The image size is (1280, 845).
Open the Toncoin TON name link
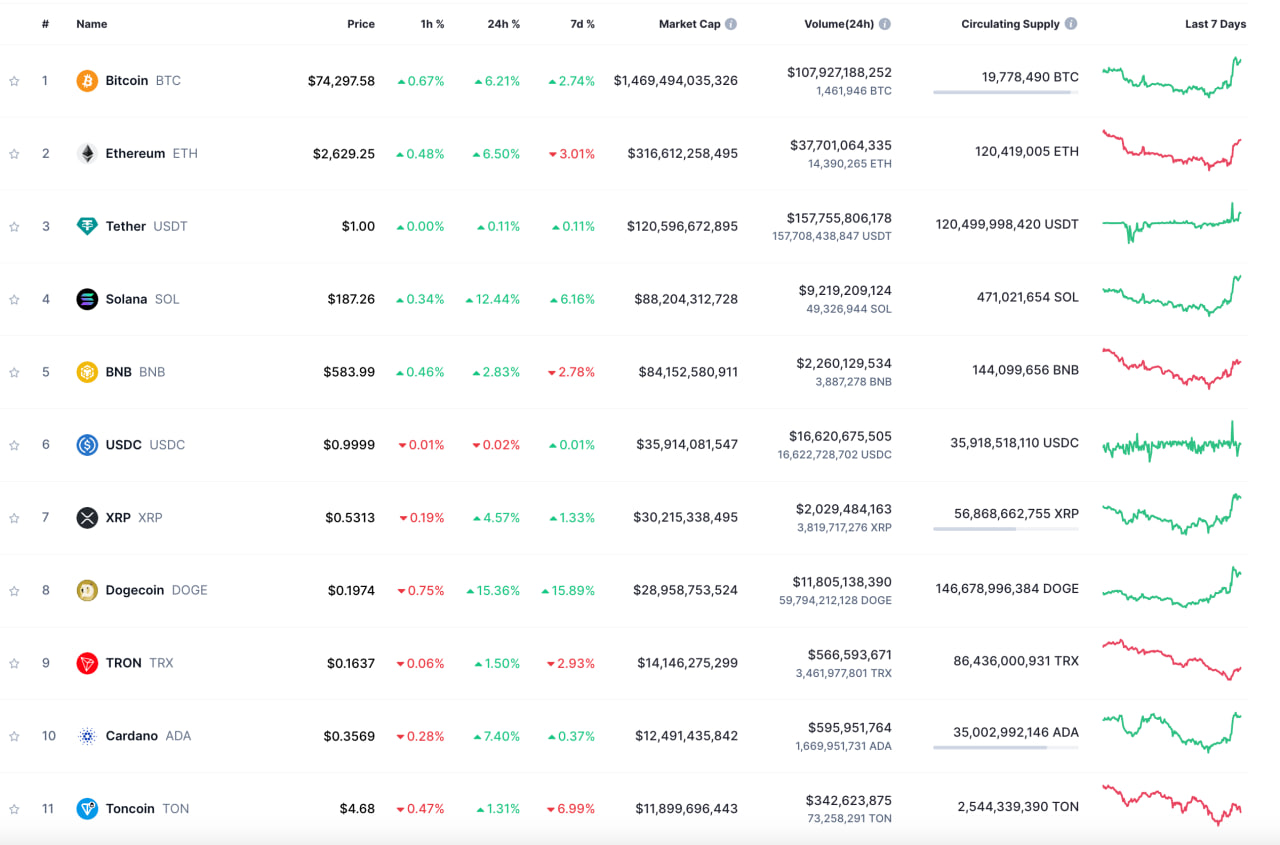(147, 809)
